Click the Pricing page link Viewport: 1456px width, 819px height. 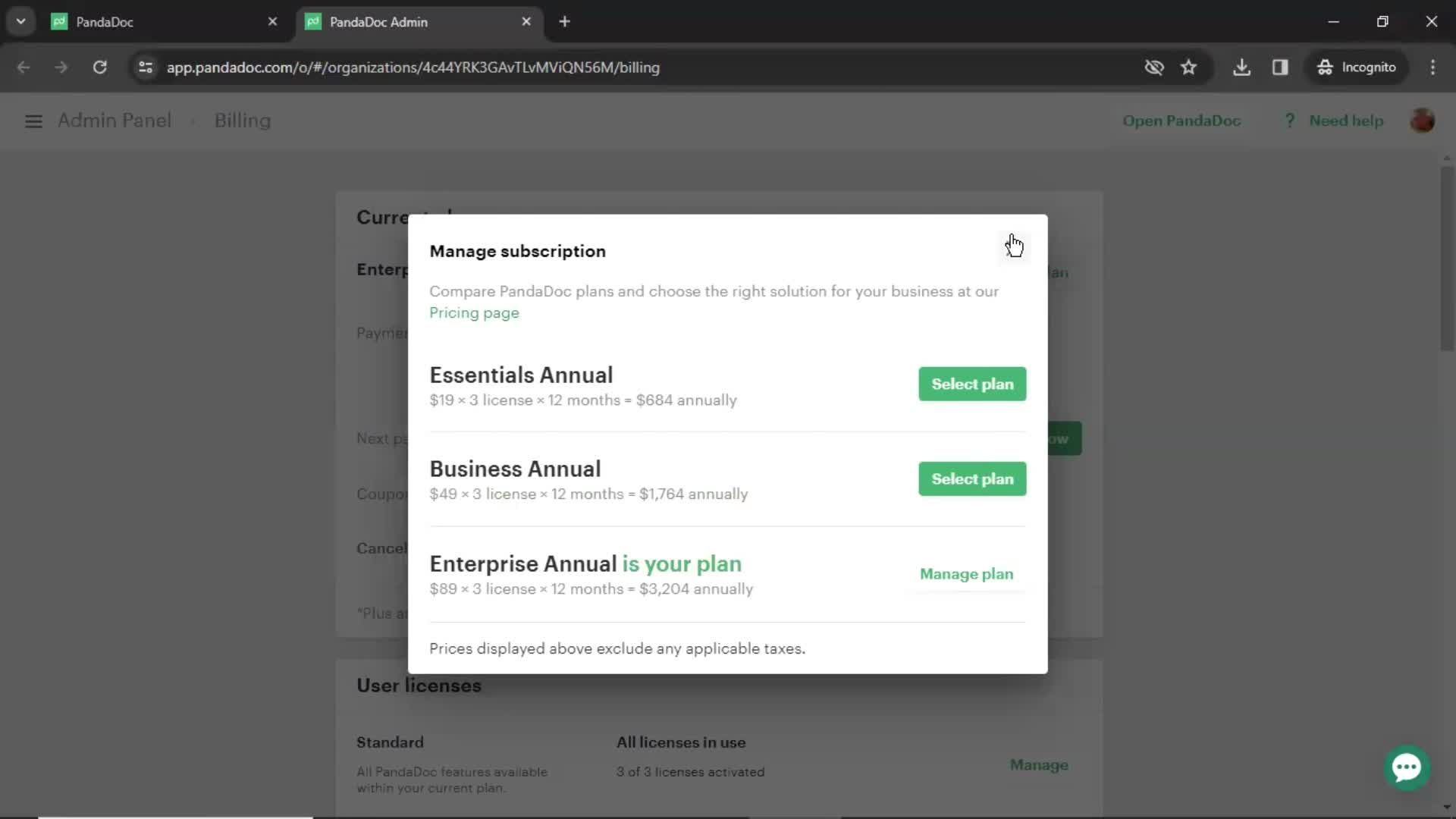(474, 313)
